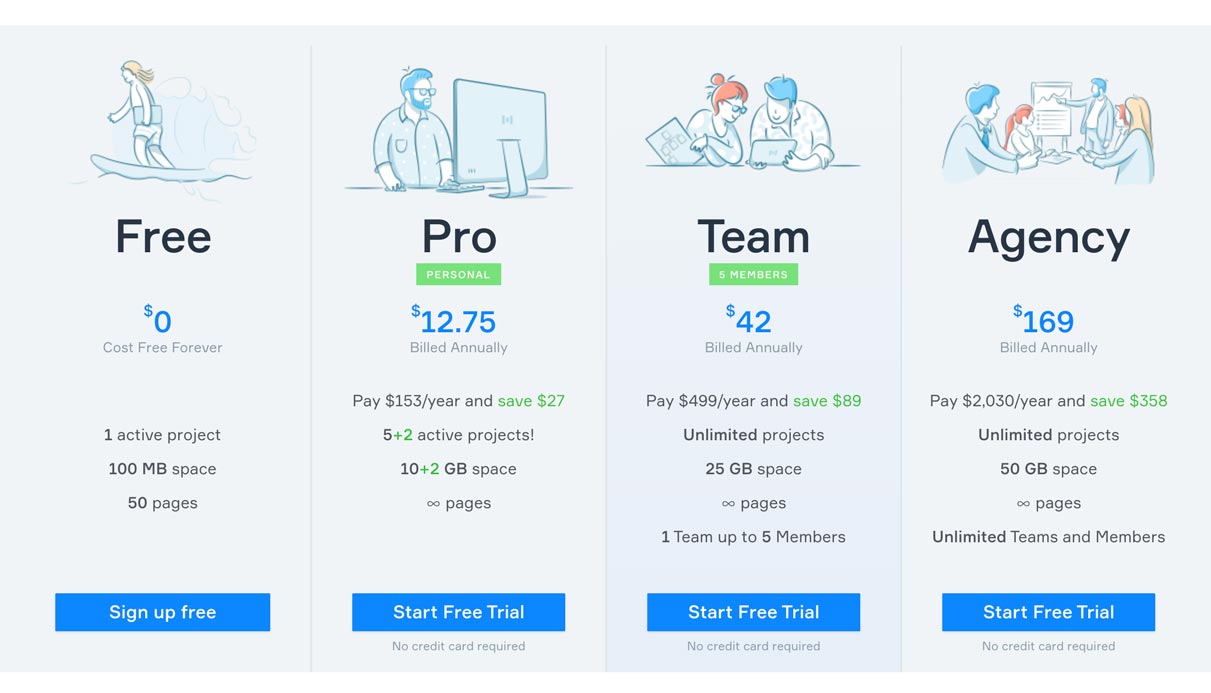This screenshot has height=693, width=1211.
Task: Click the $12.75 Pro price
Action: coord(455,321)
